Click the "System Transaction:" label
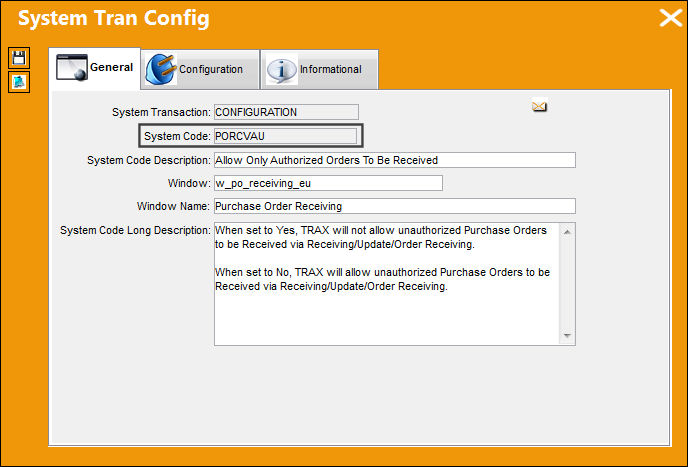Image resolution: width=688 pixels, height=467 pixels. coord(161,112)
